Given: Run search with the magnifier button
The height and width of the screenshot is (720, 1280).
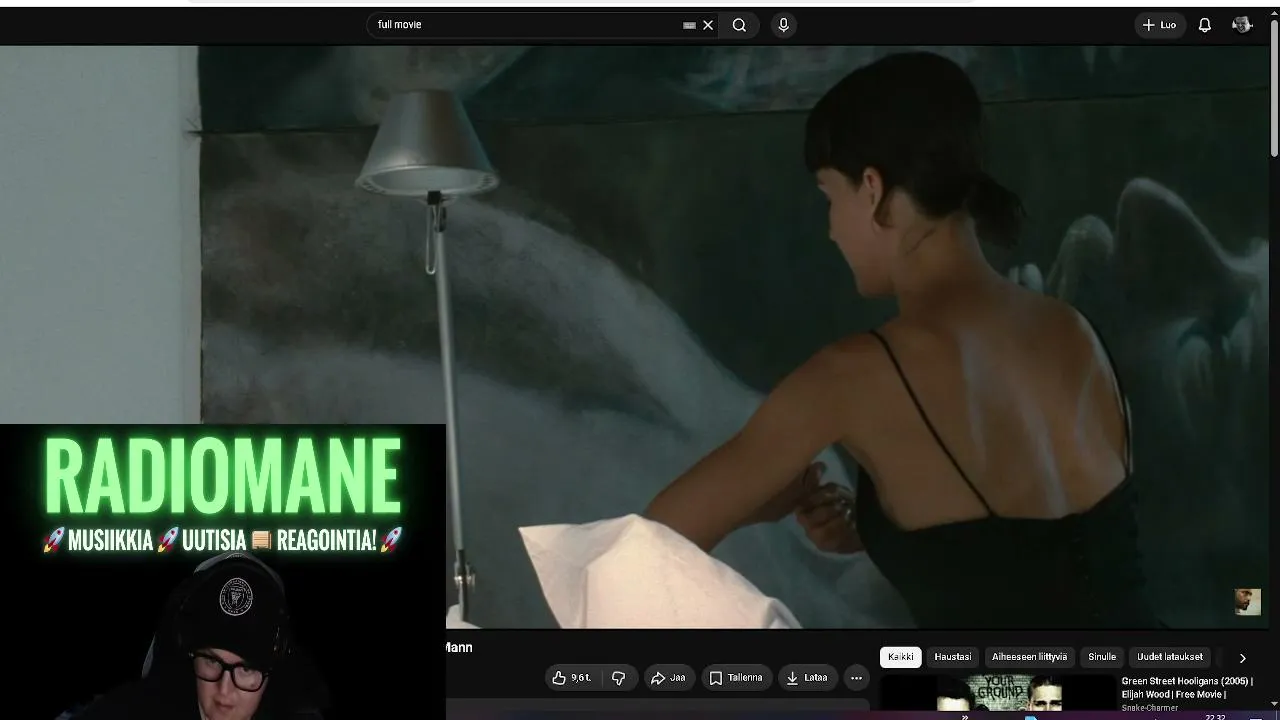Looking at the screenshot, I should pyautogui.click(x=739, y=25).
